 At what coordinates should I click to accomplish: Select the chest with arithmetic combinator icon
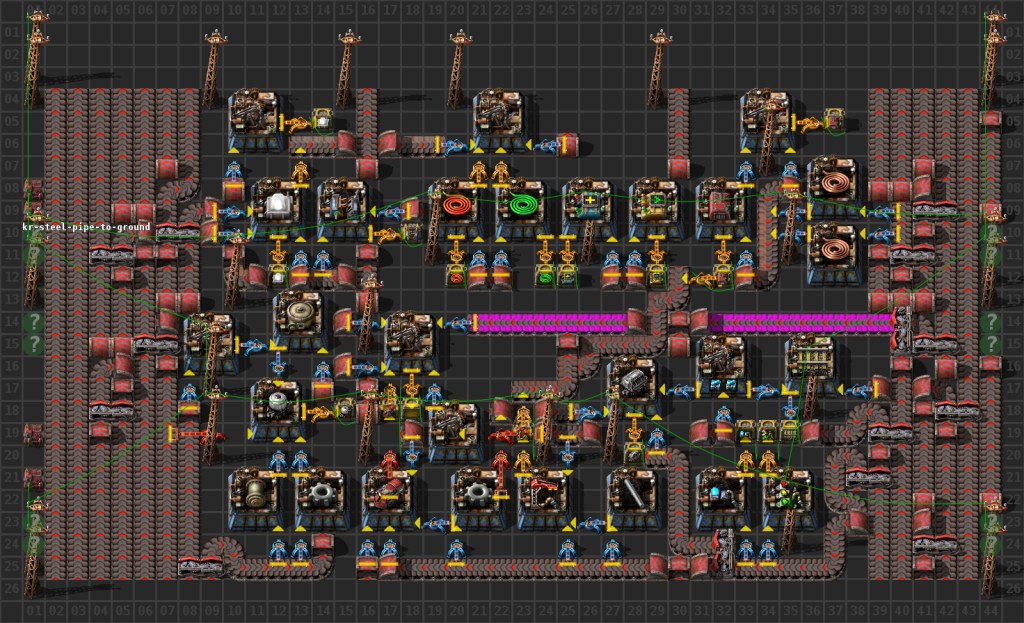[x=567, y=277]
